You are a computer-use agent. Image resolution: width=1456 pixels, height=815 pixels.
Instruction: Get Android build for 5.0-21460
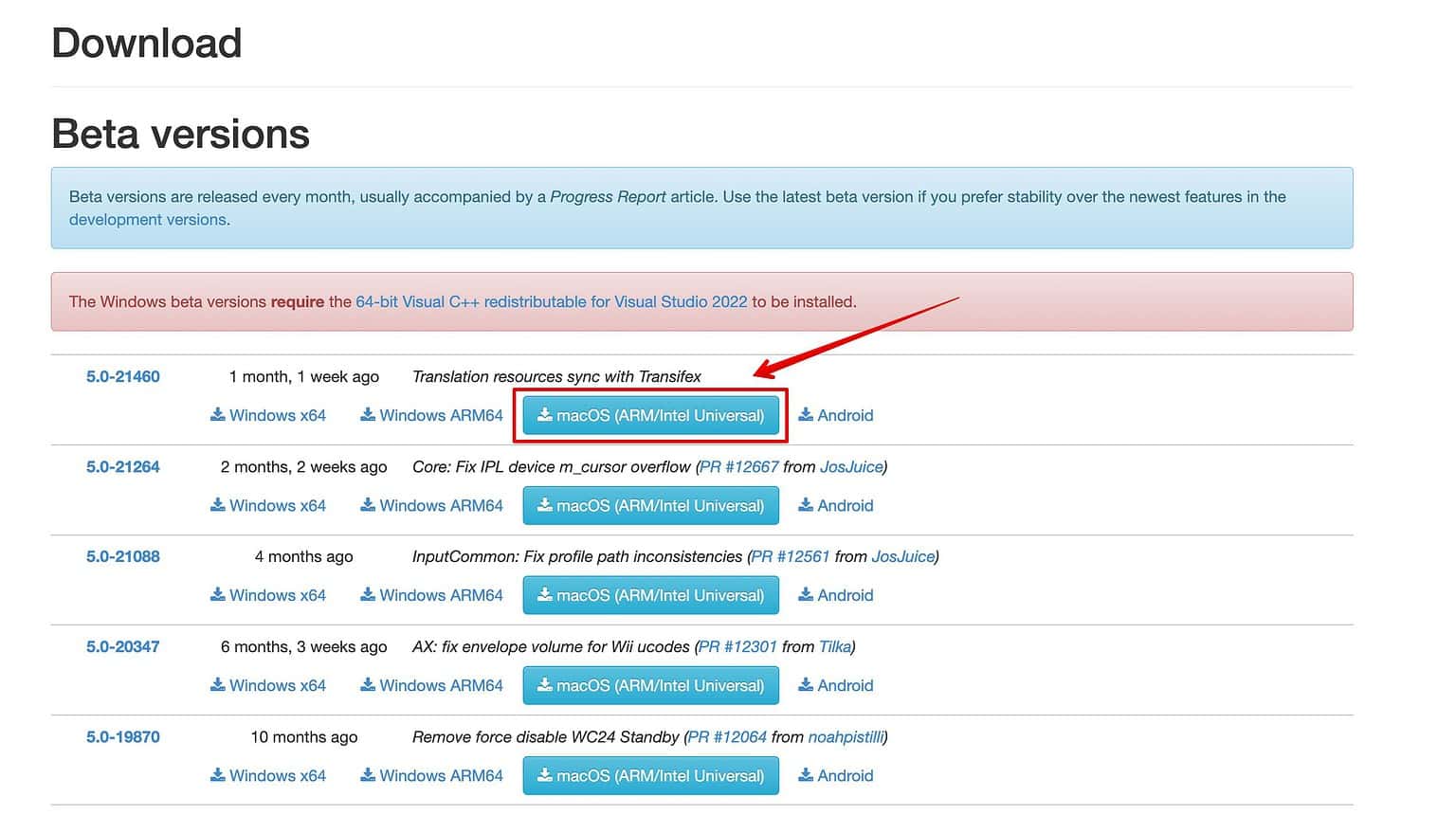pyautogui.click(x=836, y=415)
